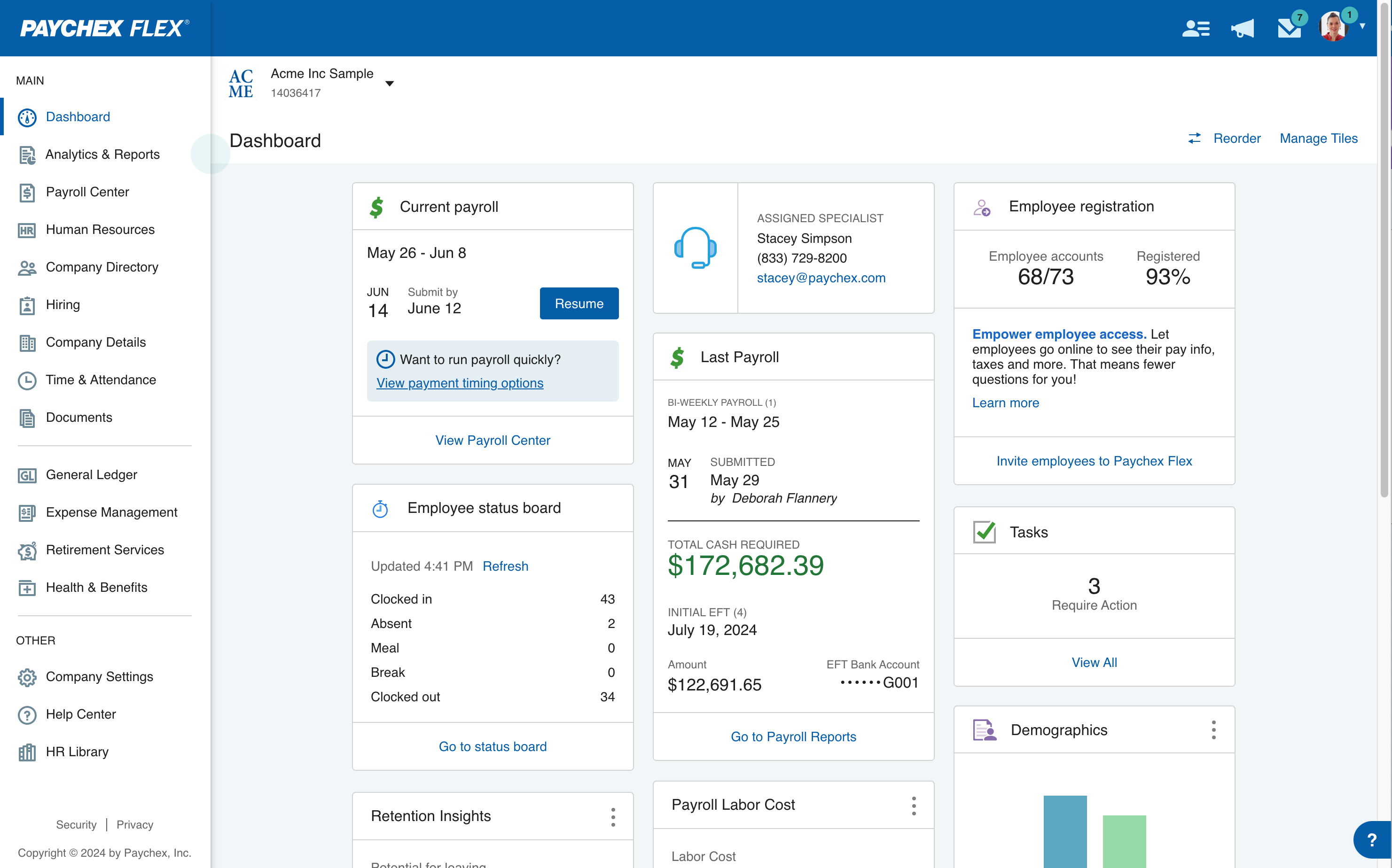The image size is (1392, 868).
Task: Open the contacts list icon in header
Action: click(x=1196, y=28)
